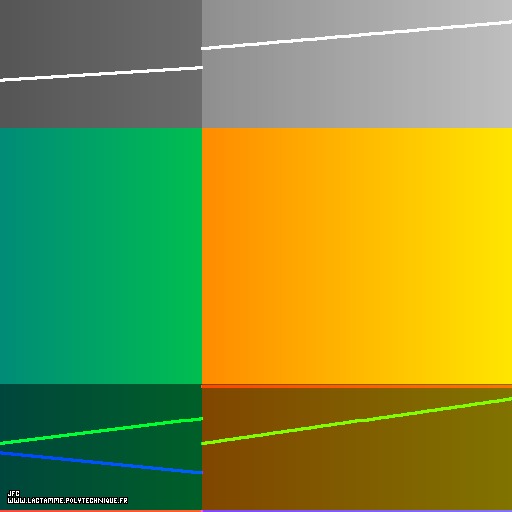Select the brown-olive bottom panel
The height and width of the screenshot is (512, 512).
coord(357,449)
